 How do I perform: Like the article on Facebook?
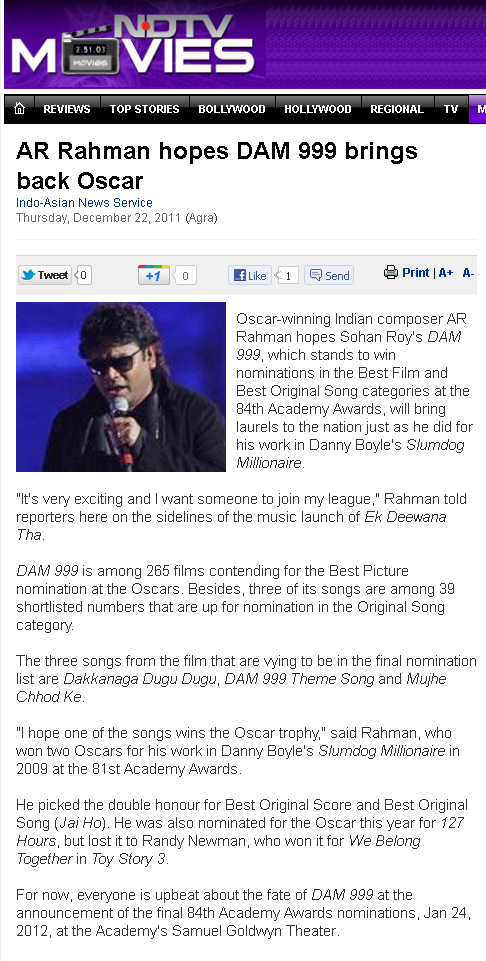click(250, 275)
